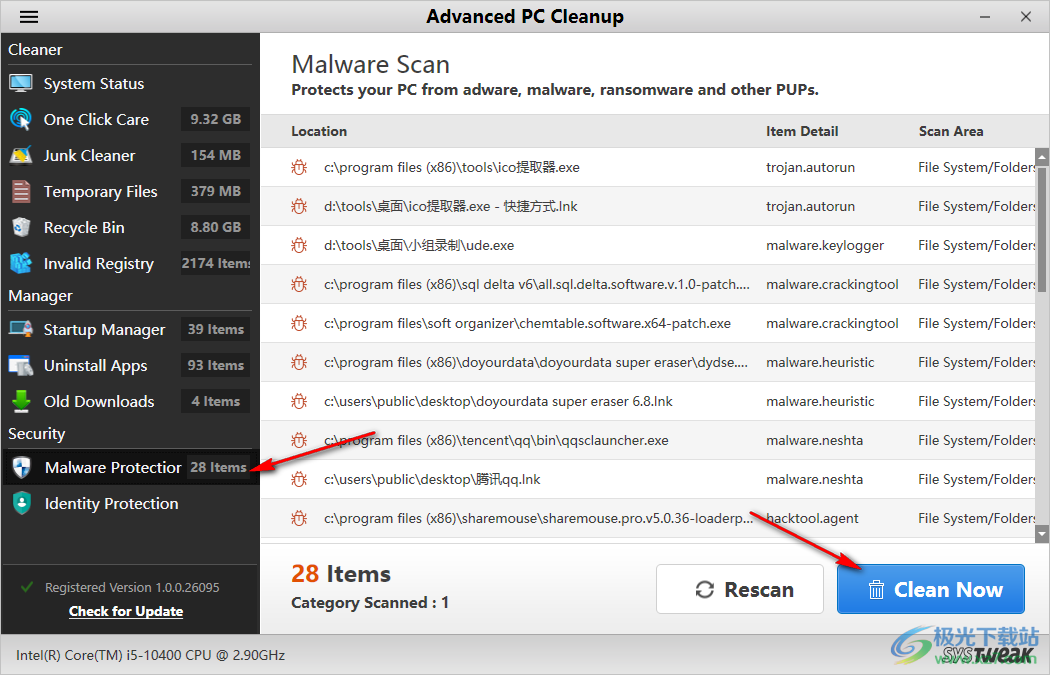The image size is (1050, 675).
Task: Minimize the Advanced PC Cleanup window
Action: coord(984,17)
